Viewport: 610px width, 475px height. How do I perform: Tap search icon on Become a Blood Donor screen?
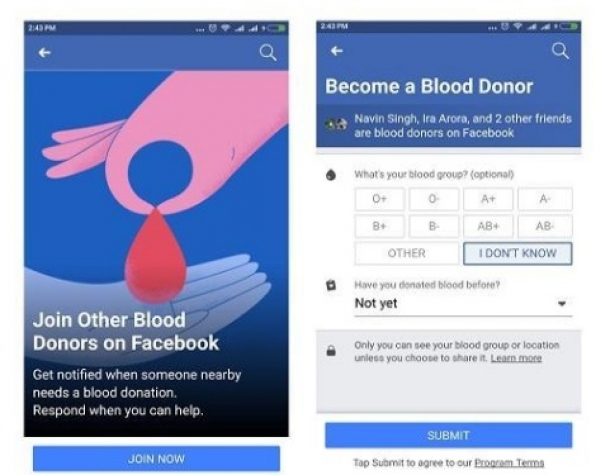(x=560, y=51)
